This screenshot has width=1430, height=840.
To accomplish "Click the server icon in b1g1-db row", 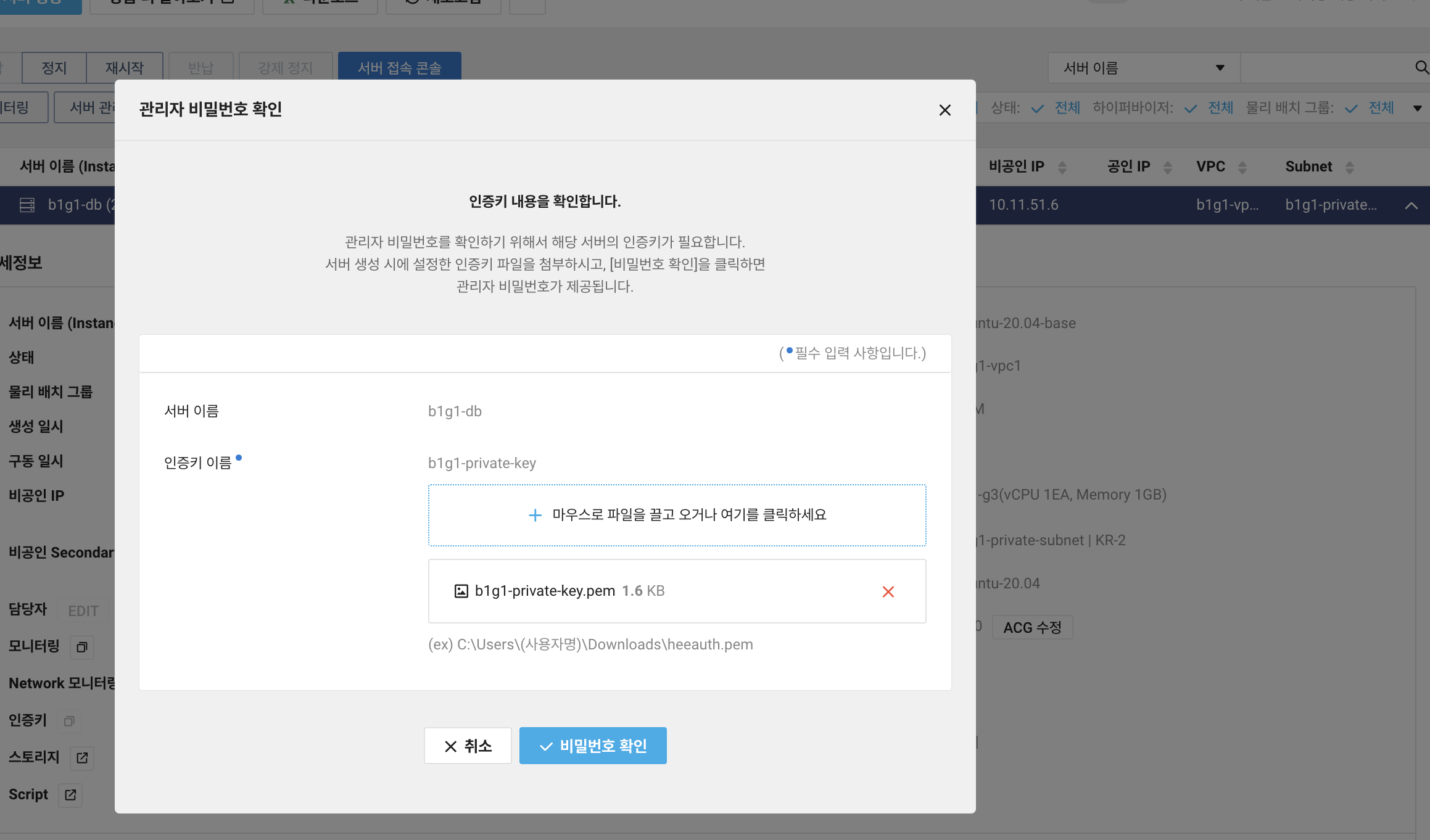I will click(x=27, y=205).
